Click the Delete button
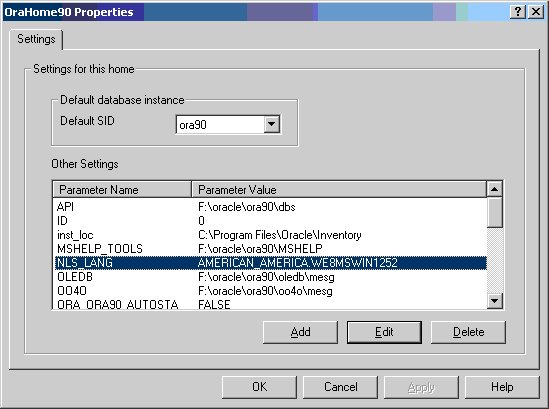This screenshot has width=549, height=409. tap(468, 332)
